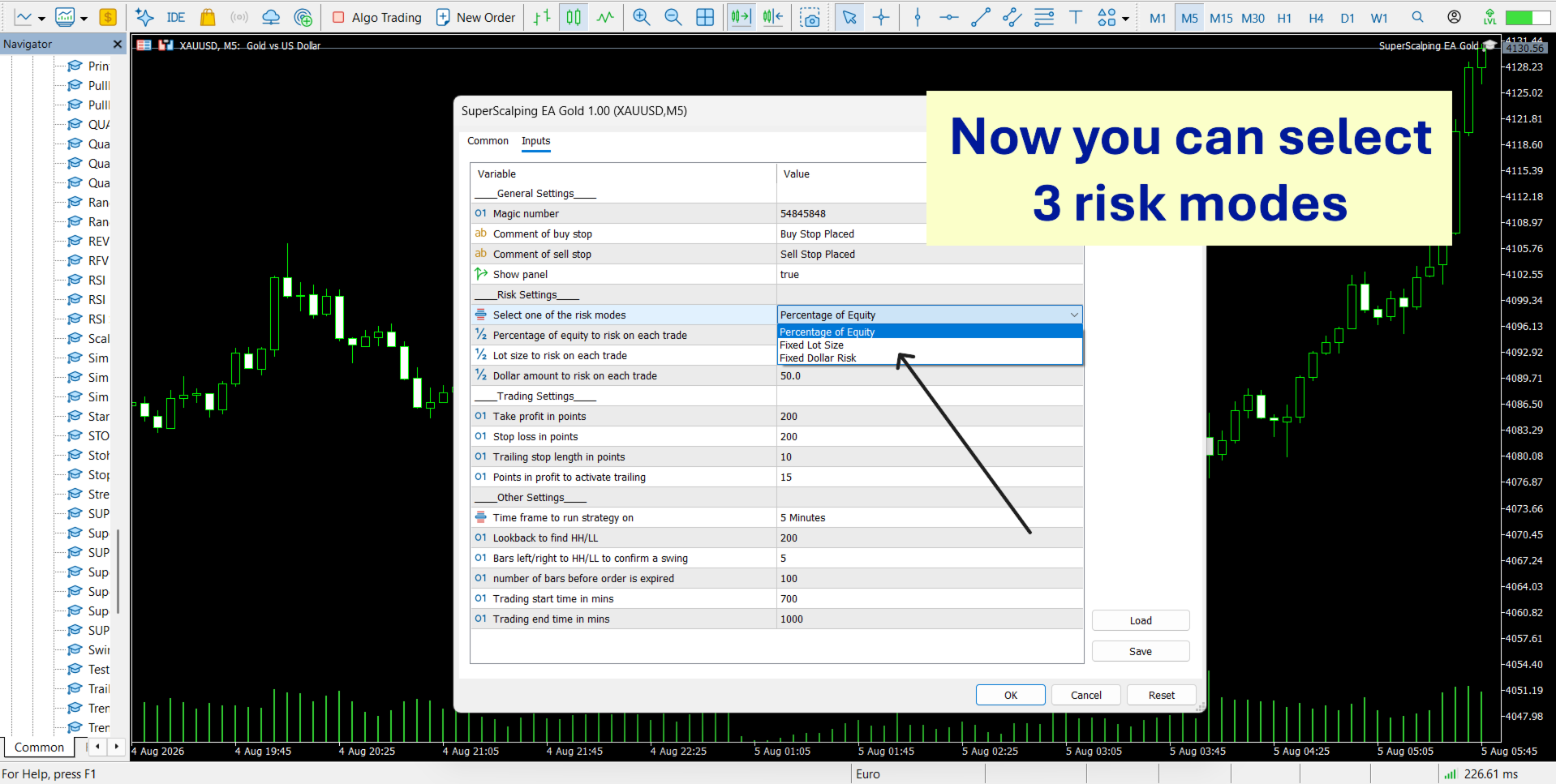Edit the Dollar amount value 50.0
Image resolution: width=1556 pixels, height=784 pixels.
tap(930, 375)
